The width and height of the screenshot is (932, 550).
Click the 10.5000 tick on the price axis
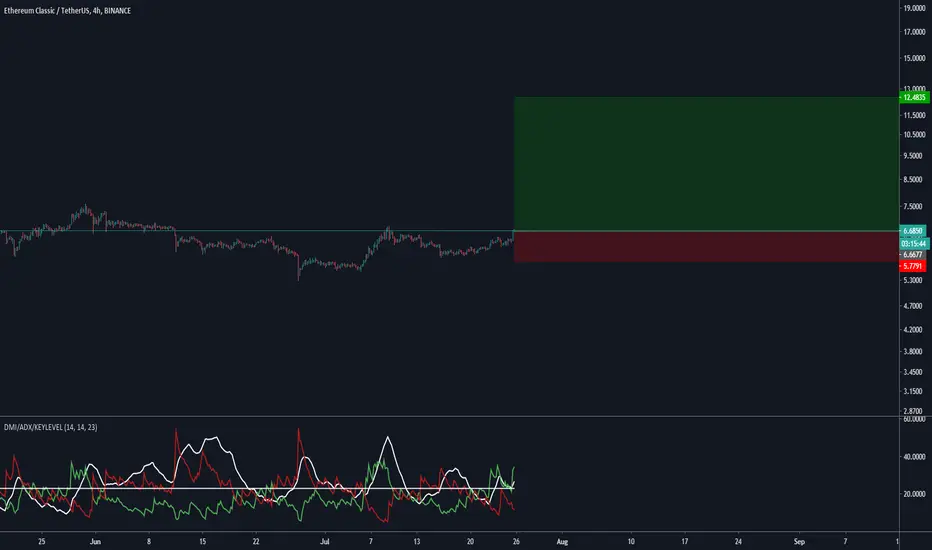pyautogui.click(x=914, y=135)
